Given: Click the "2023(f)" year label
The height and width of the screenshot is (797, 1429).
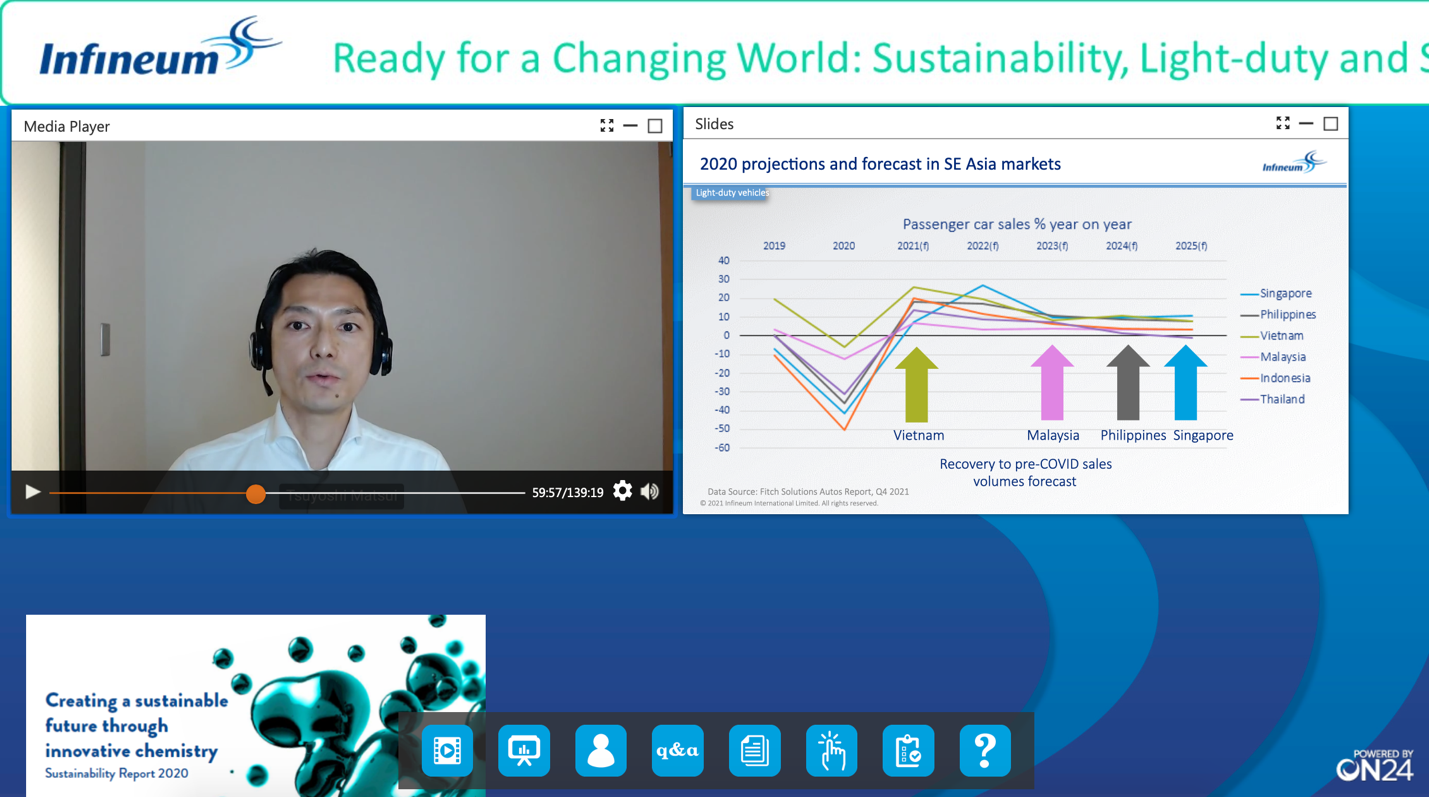Looking at the screenshot, I should coord(1052,246).
